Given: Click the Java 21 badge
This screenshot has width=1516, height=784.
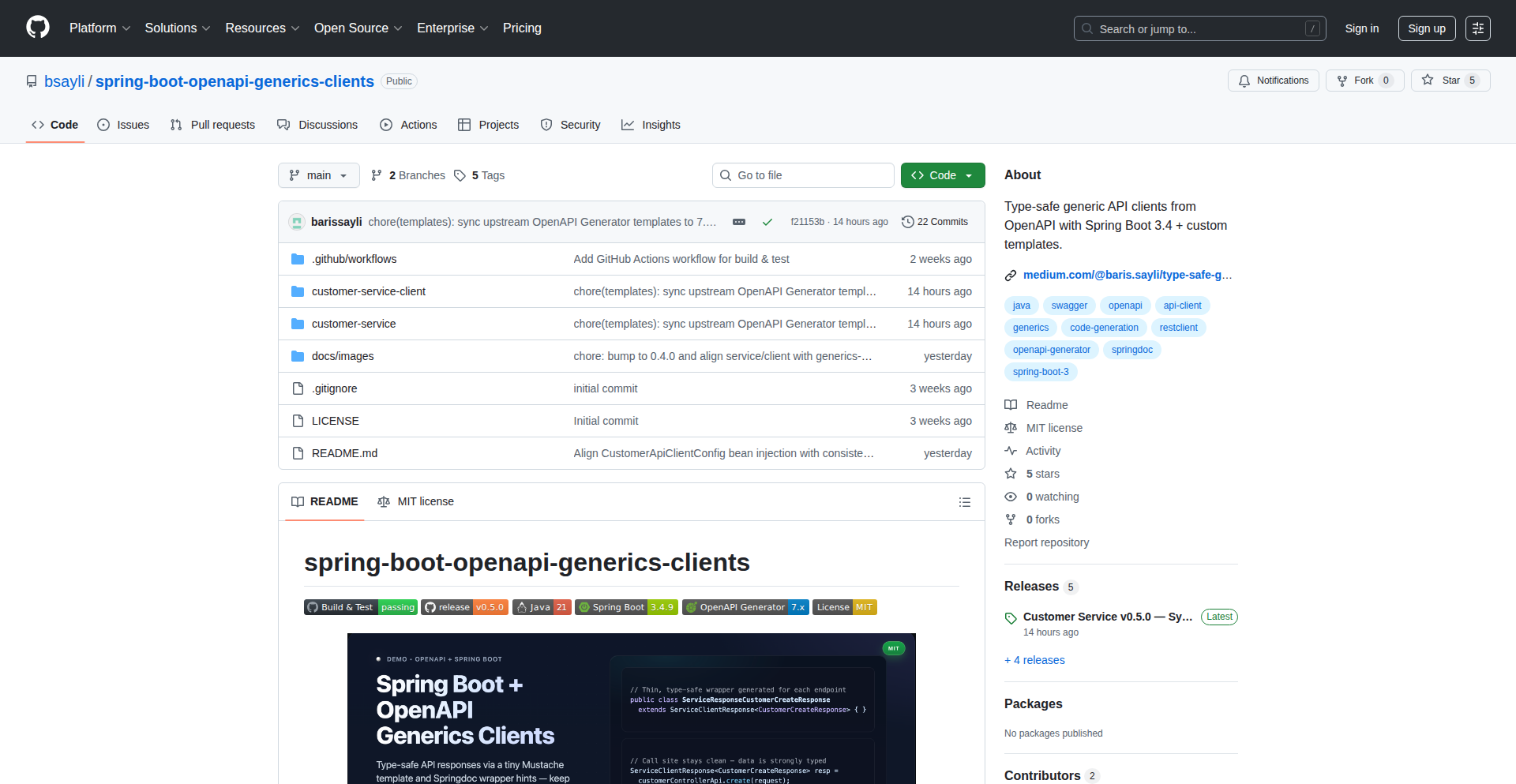Looking at the screenshot, I should click(542, 607).
